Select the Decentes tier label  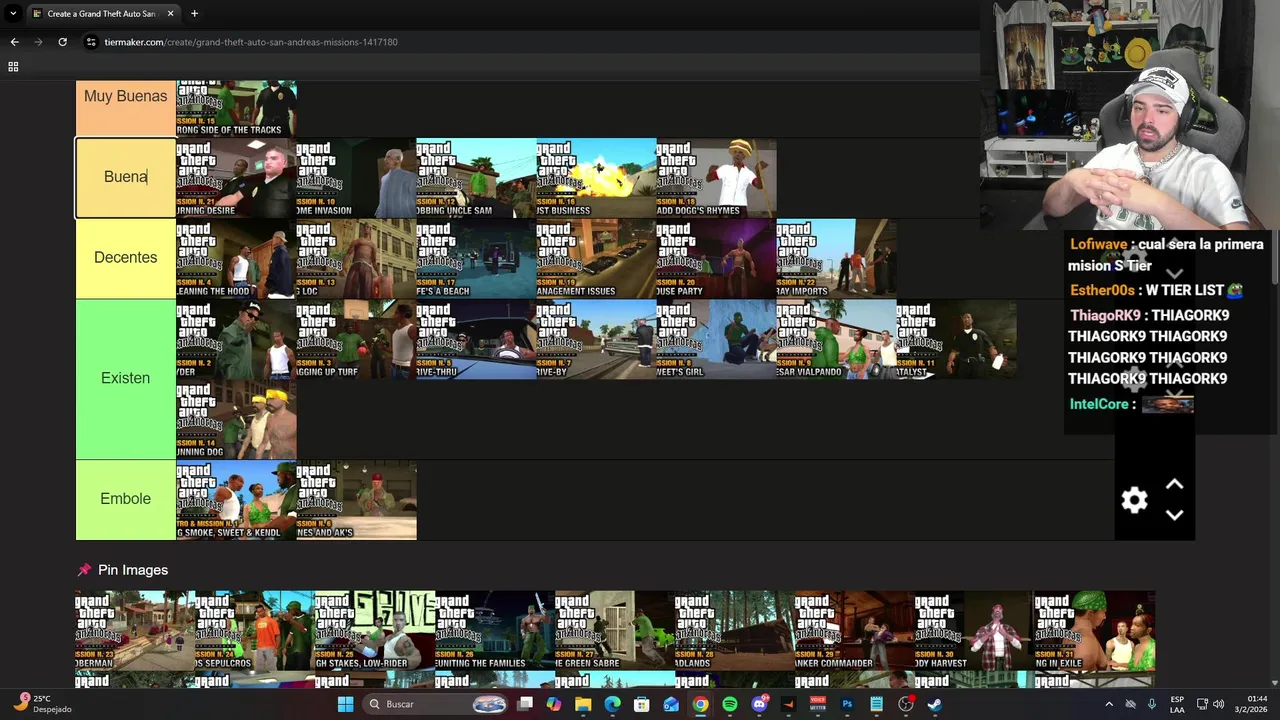coord(126,257)
